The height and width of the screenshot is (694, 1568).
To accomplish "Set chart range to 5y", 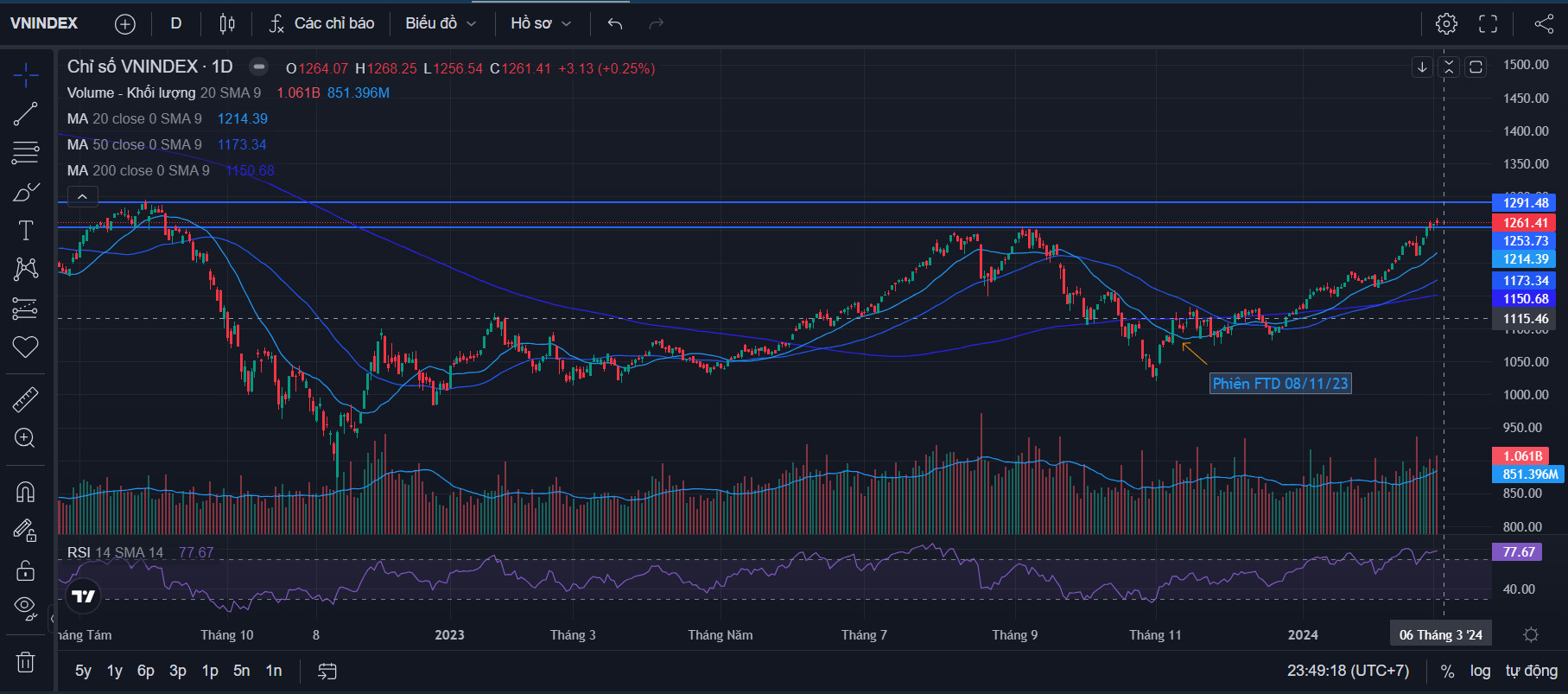I will [x=83, y=671].
